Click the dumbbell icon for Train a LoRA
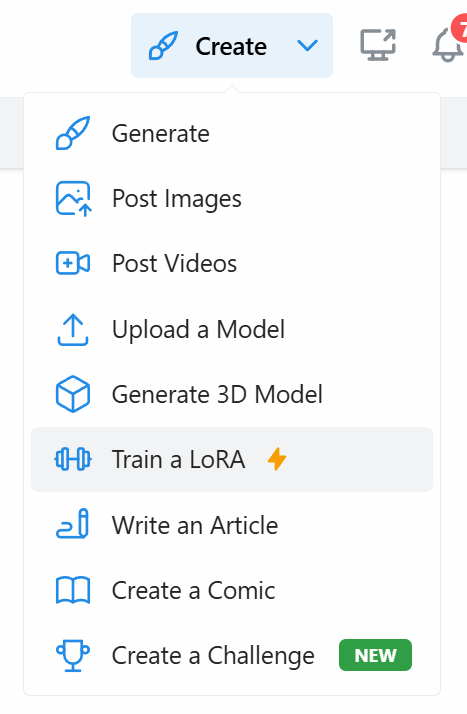Image resolution: width=467 pixels, height=714 pixels. tap(73, 459)
